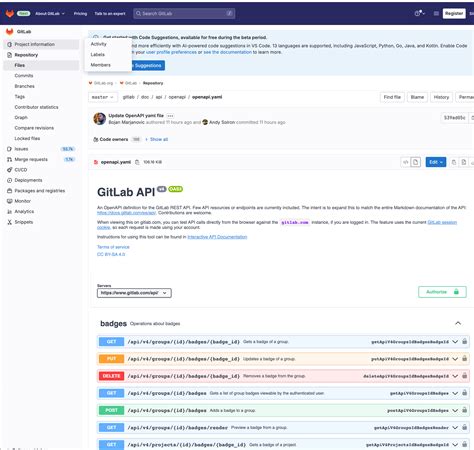Image resolution: width=474 pixels, height=450 pixels.
Task: Open Compare revisions in the sidebar
Action: [x=34, y=128]
